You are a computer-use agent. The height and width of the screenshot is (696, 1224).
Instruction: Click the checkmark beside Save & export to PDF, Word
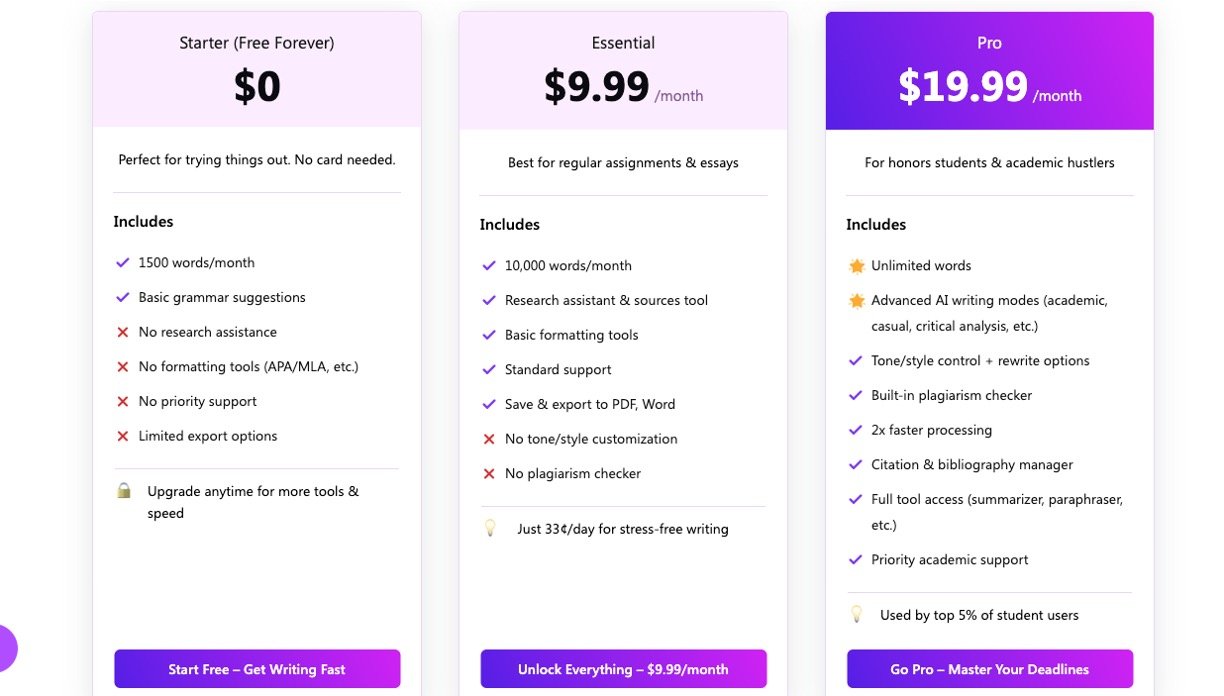[x=489, y=405]
